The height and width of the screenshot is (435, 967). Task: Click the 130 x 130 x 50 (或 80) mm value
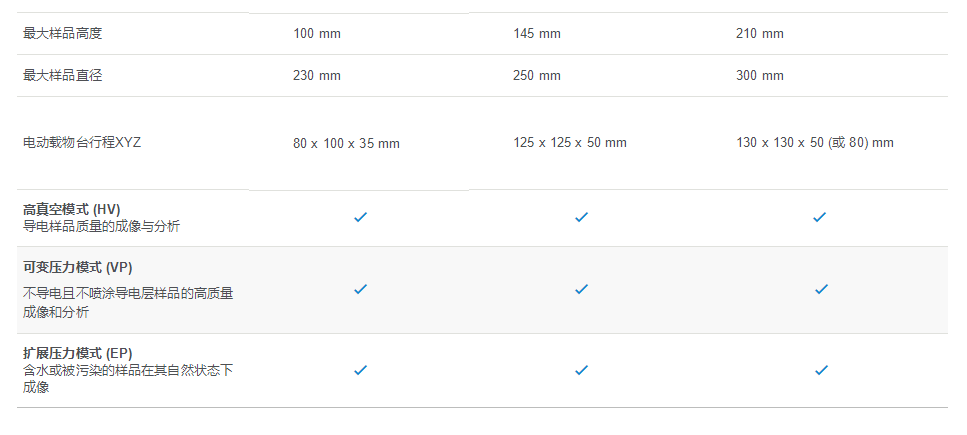pyautogui.click(x=815, y=143)
